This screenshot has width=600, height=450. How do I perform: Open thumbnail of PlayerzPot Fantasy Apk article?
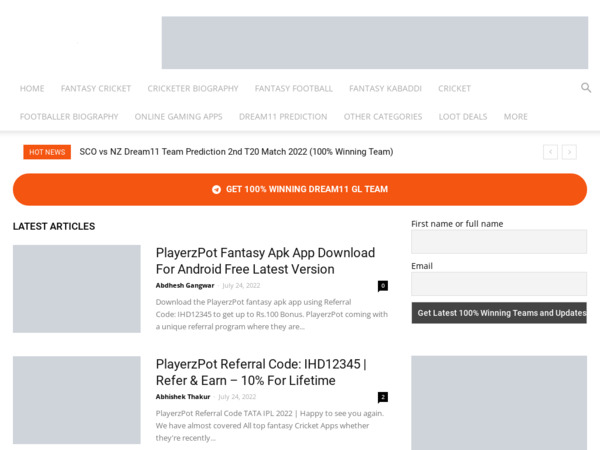tap(77, 289)
